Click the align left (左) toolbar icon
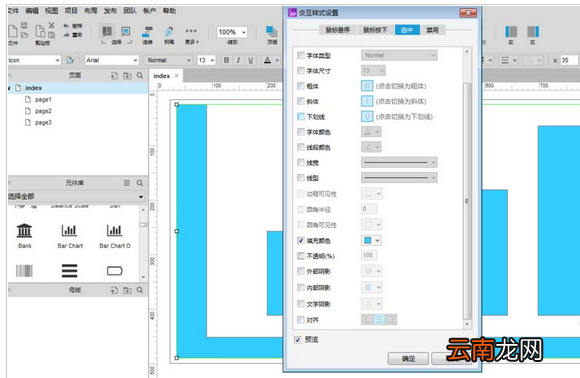The height and width of the screenshot is (378, 580). [x=511, y=32]
